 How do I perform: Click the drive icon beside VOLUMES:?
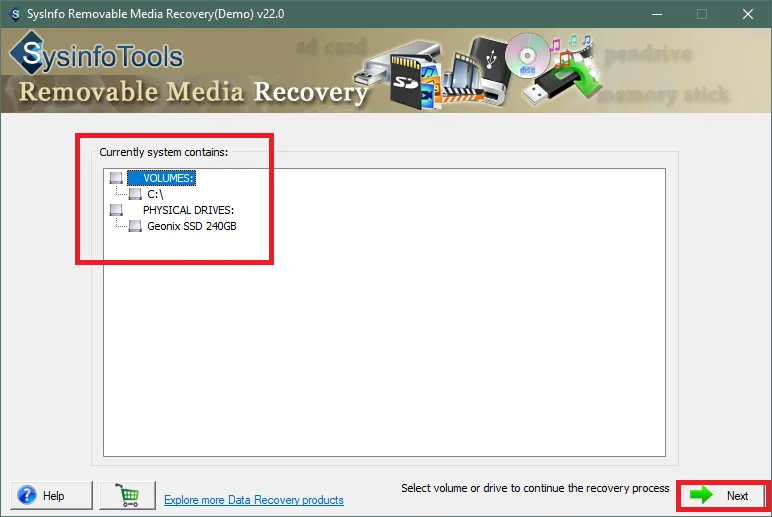116,178
